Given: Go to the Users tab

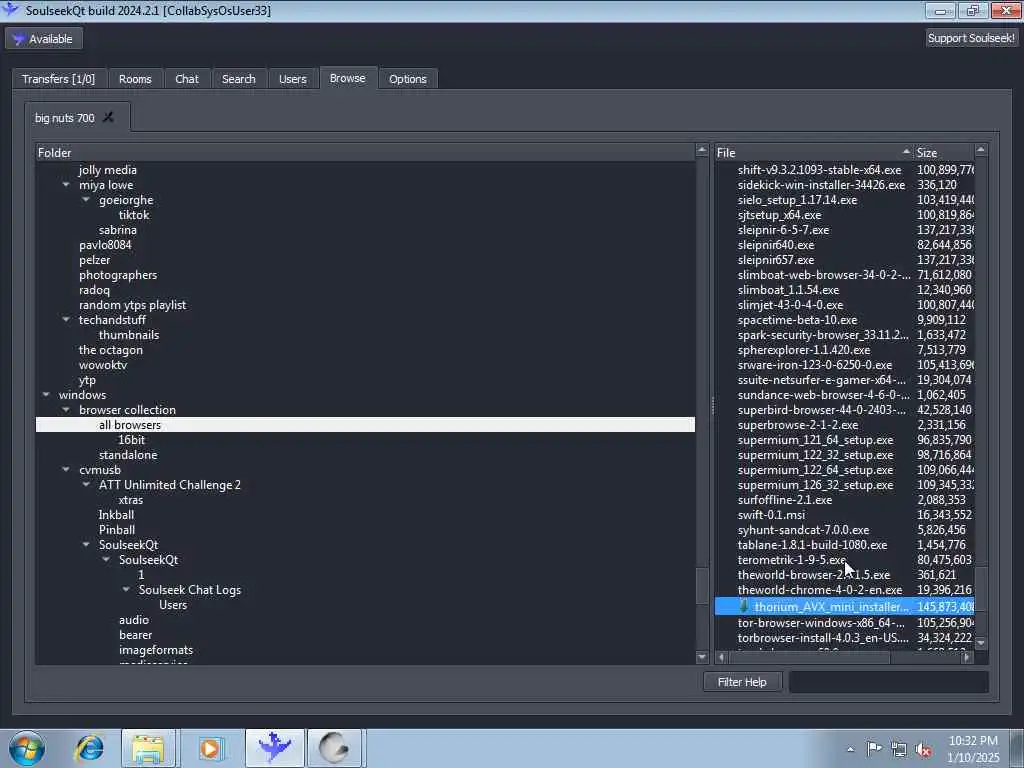Looking at the screenshot, I should click(x=293, y=79).
